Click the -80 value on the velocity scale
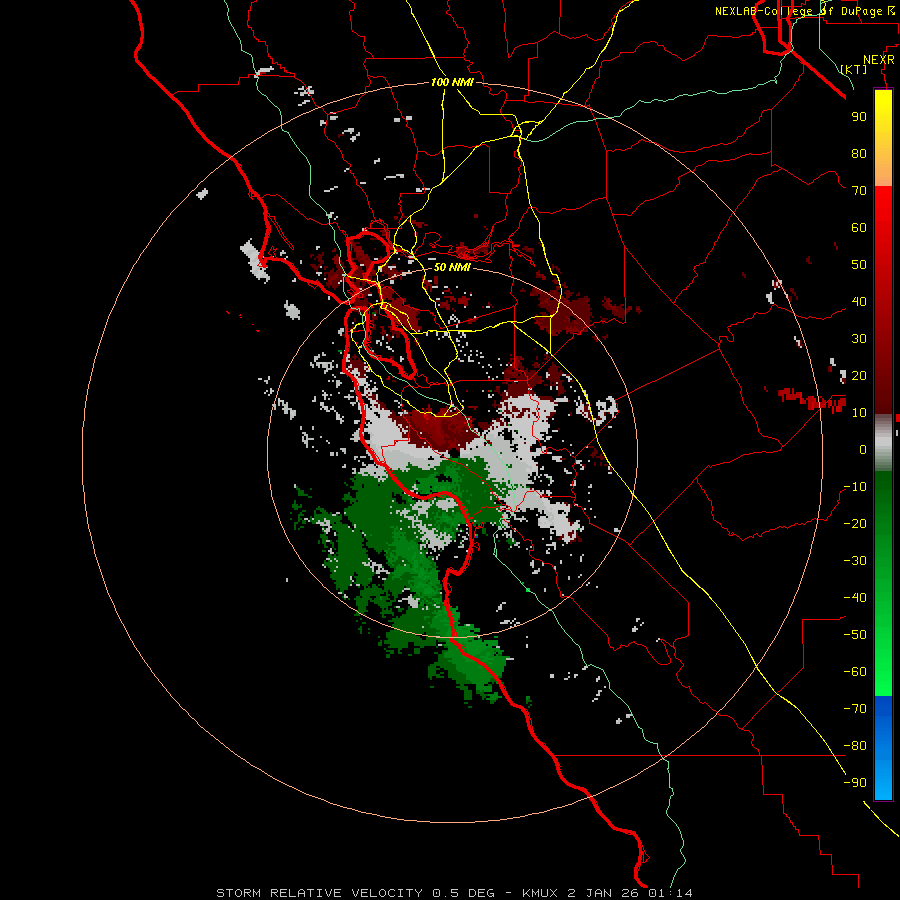The height and width of the screenshot is (900, 900). (855, 746)
